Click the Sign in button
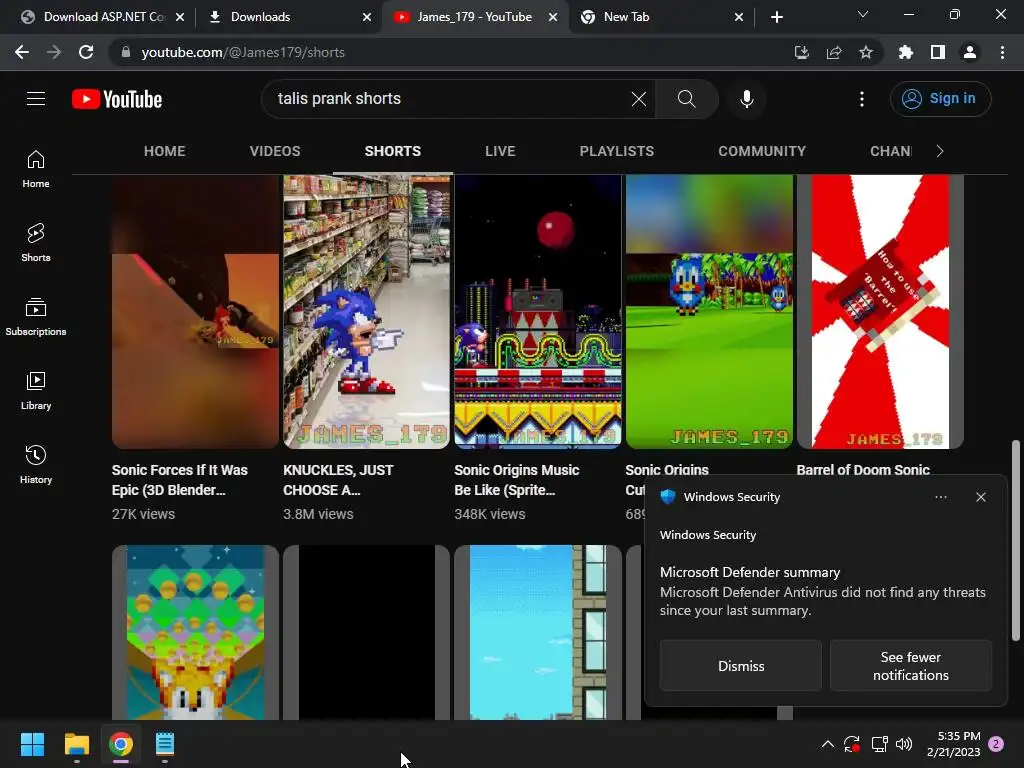The width and height of the screenshot is (1024, 768). coord(940,99)
